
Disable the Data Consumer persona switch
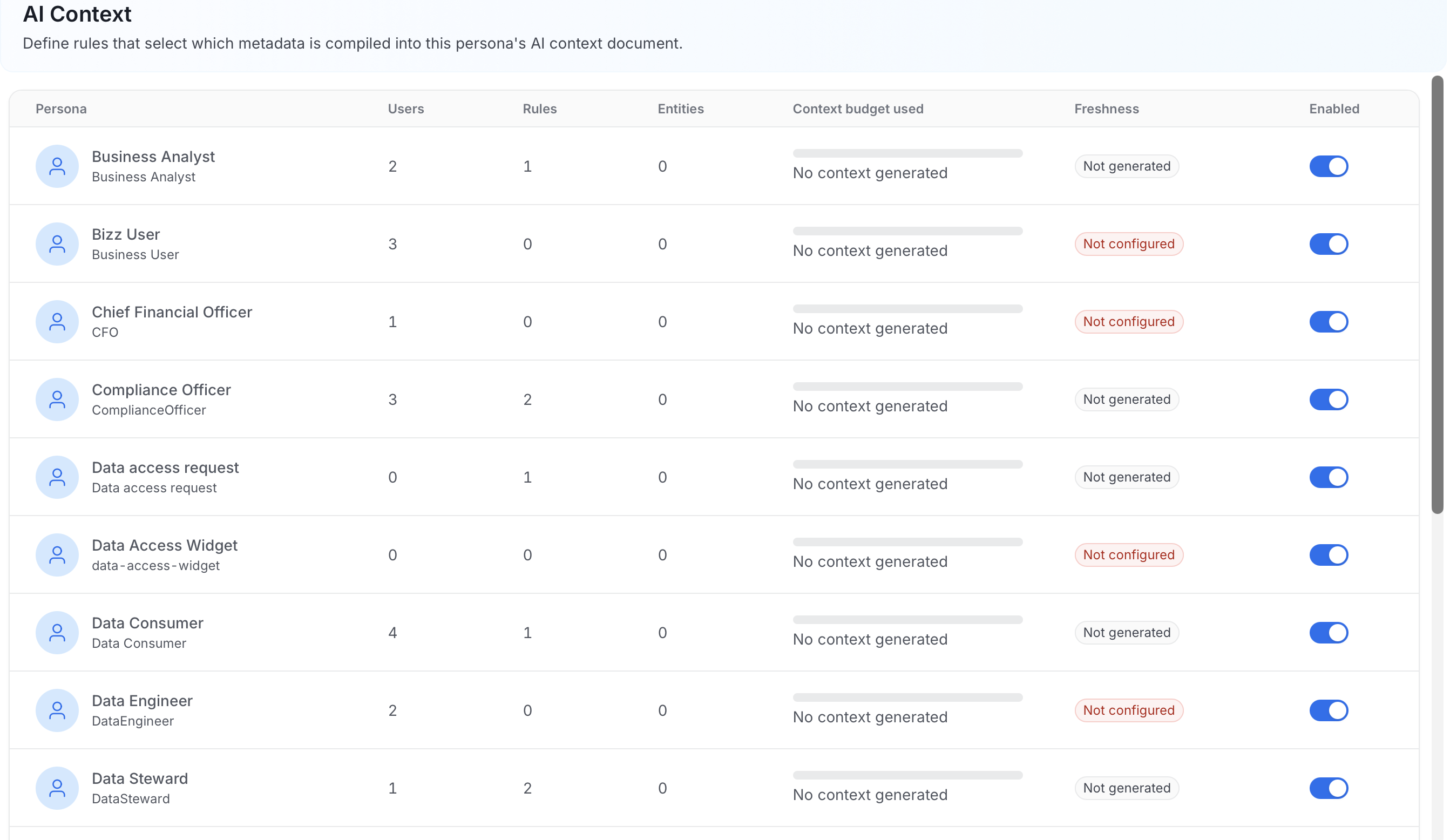1329,632
